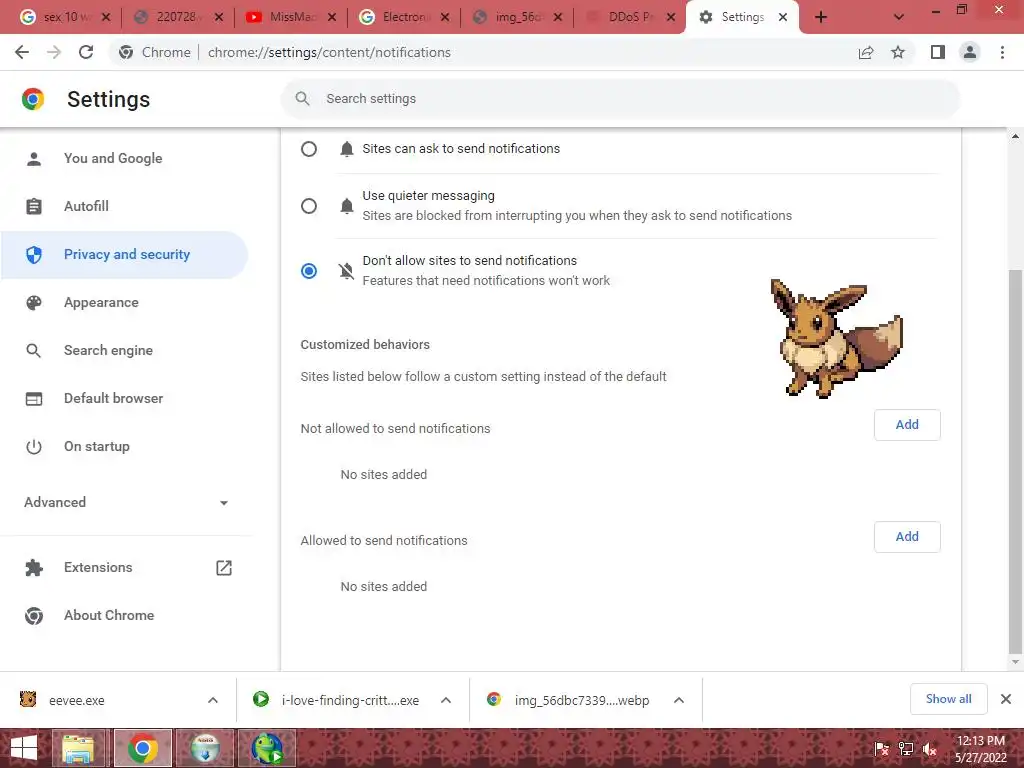The width and height of the screenshot is (1024, 768).
Task: Click the img_56dbc7339 webp file icon
Action: pyautogui.click(x=494, y=699)
